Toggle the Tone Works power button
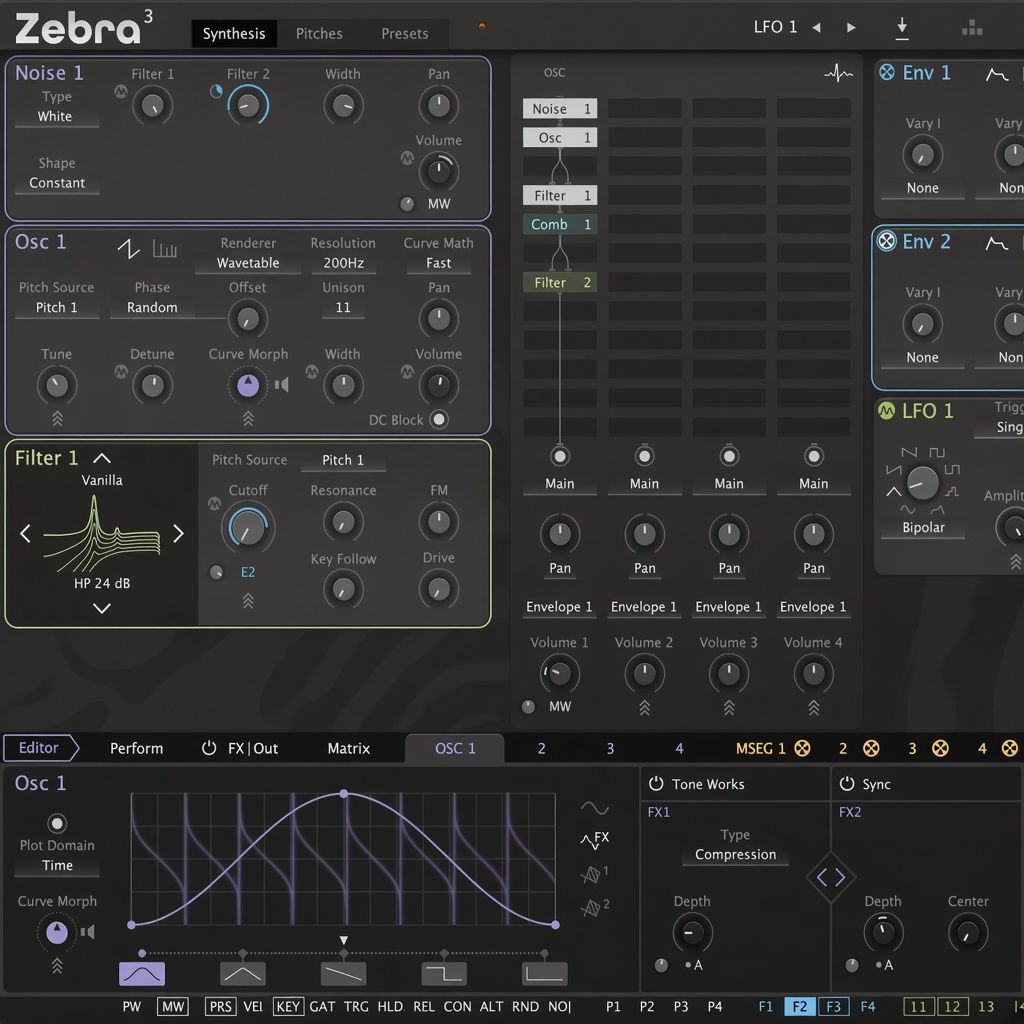Viewport: 1024px width, 1024px height. (x=656, y=784)
